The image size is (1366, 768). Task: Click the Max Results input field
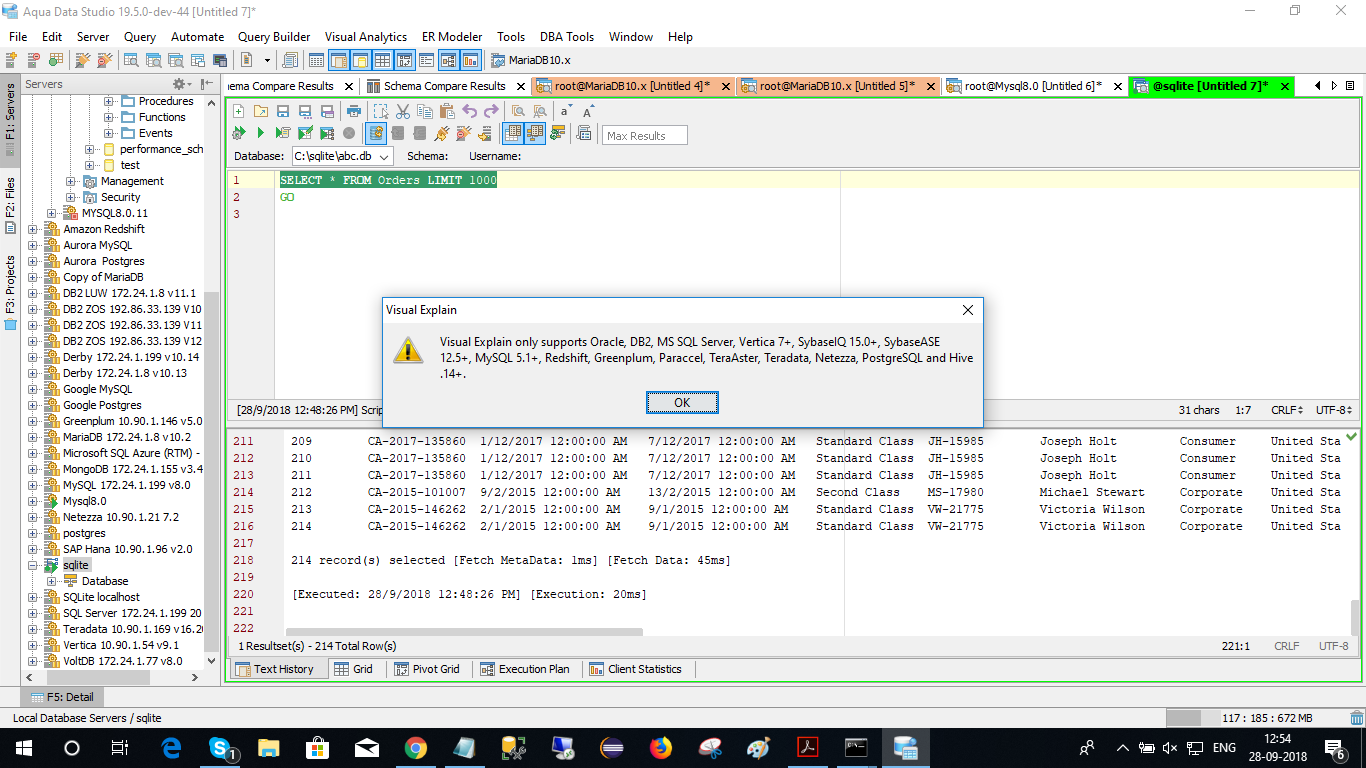point(645,136)
